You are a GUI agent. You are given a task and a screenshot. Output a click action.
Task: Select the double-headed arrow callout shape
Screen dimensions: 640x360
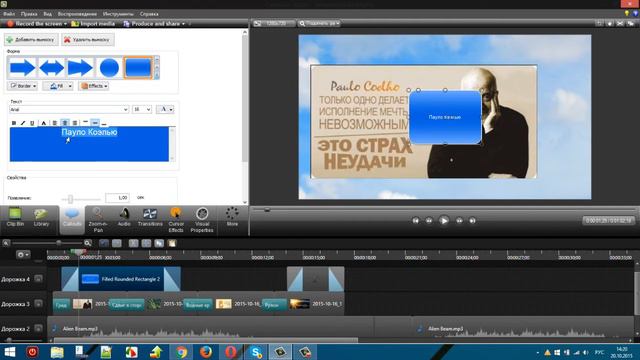click(51, 68)
